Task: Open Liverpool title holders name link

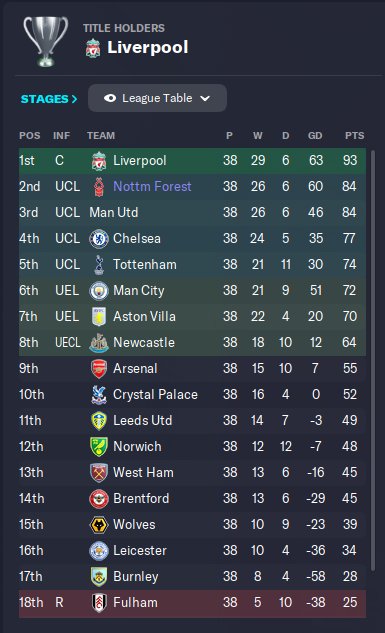Action: coord(148,48)
